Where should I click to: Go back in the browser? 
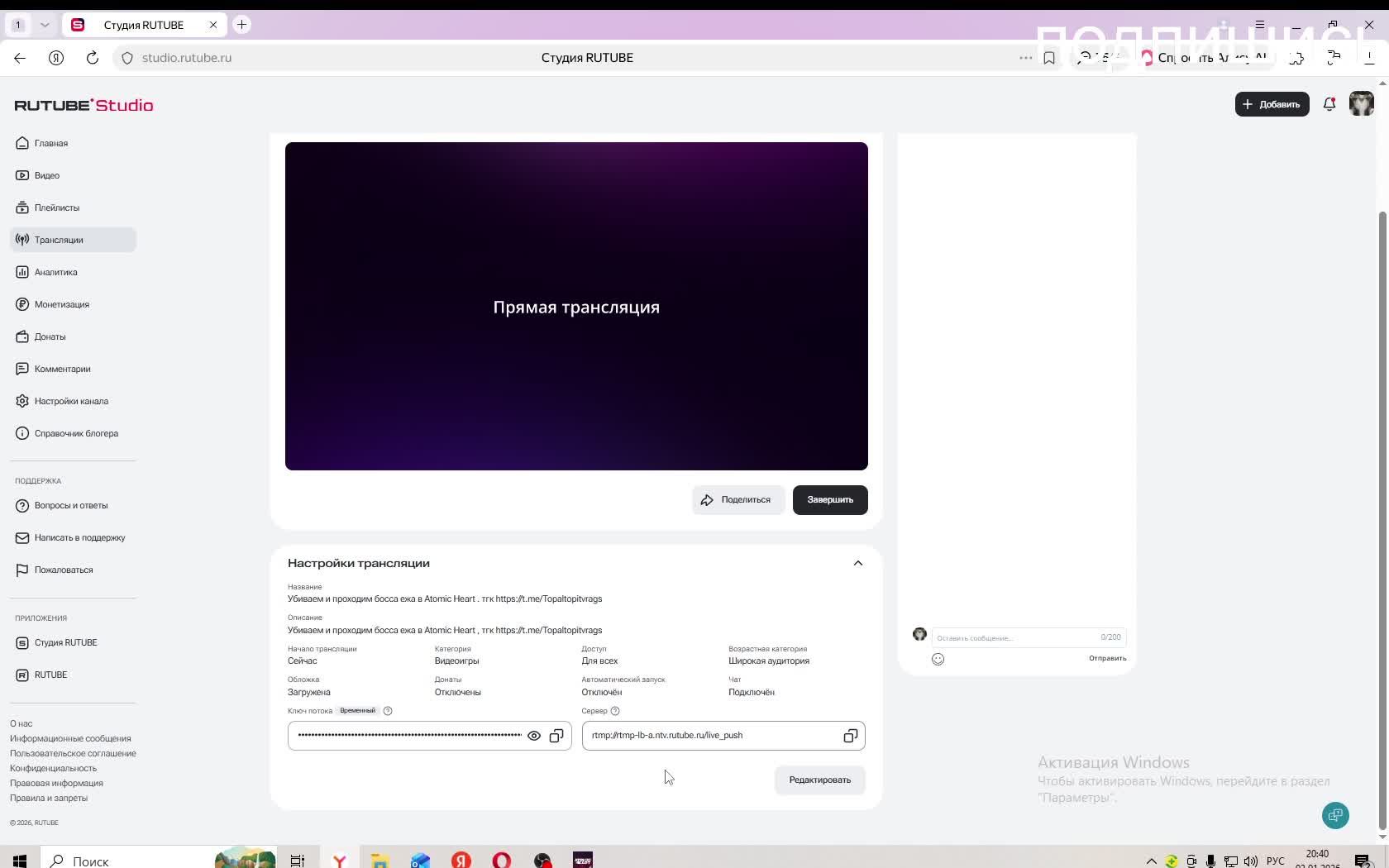pos(20,58)
